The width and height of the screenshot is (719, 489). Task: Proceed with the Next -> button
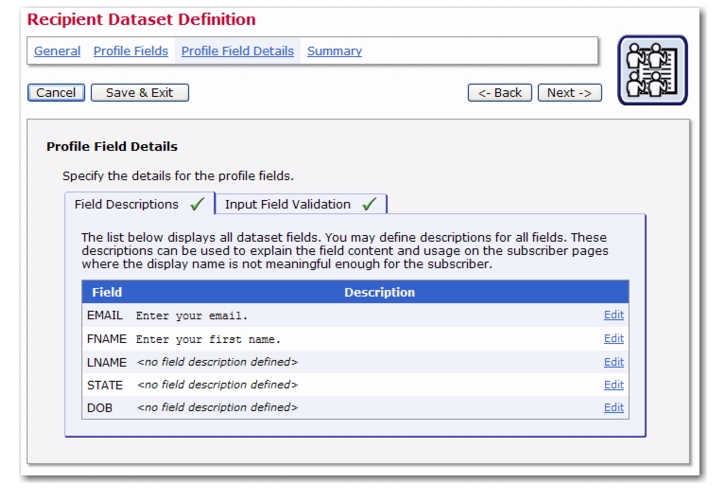coord(570,93)
